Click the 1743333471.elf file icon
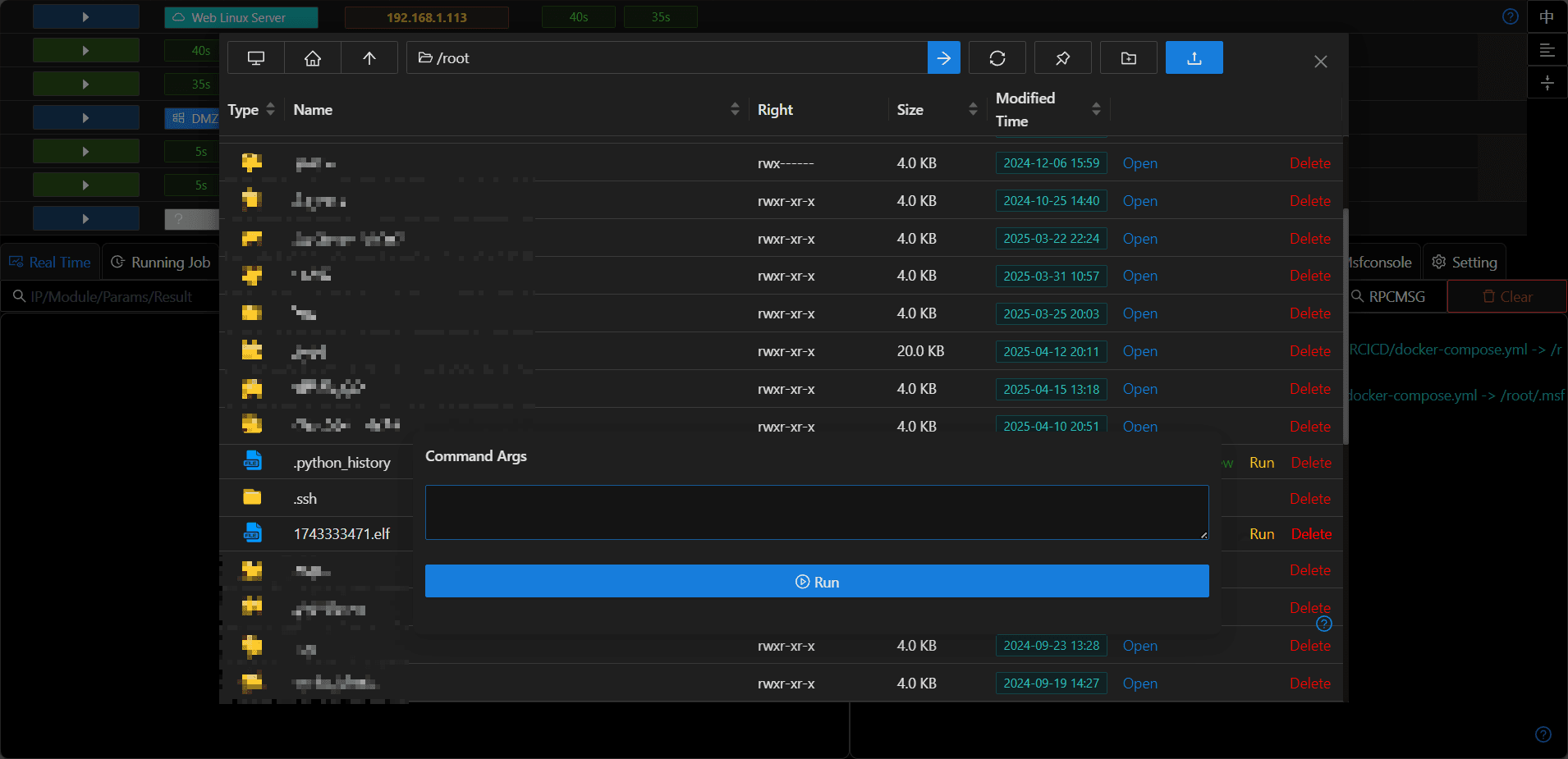This screenshot has height=759, width=1568. pyautogui.click(x=252, y=533)
